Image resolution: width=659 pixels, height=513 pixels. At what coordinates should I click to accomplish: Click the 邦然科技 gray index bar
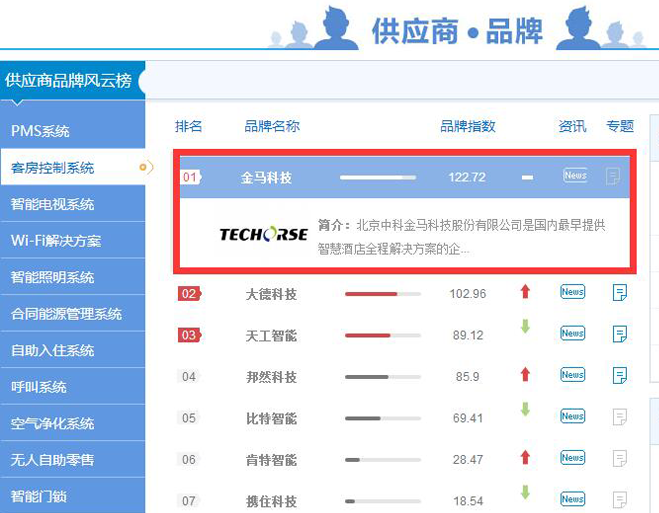pyautogui.click(x=383, y=377)
